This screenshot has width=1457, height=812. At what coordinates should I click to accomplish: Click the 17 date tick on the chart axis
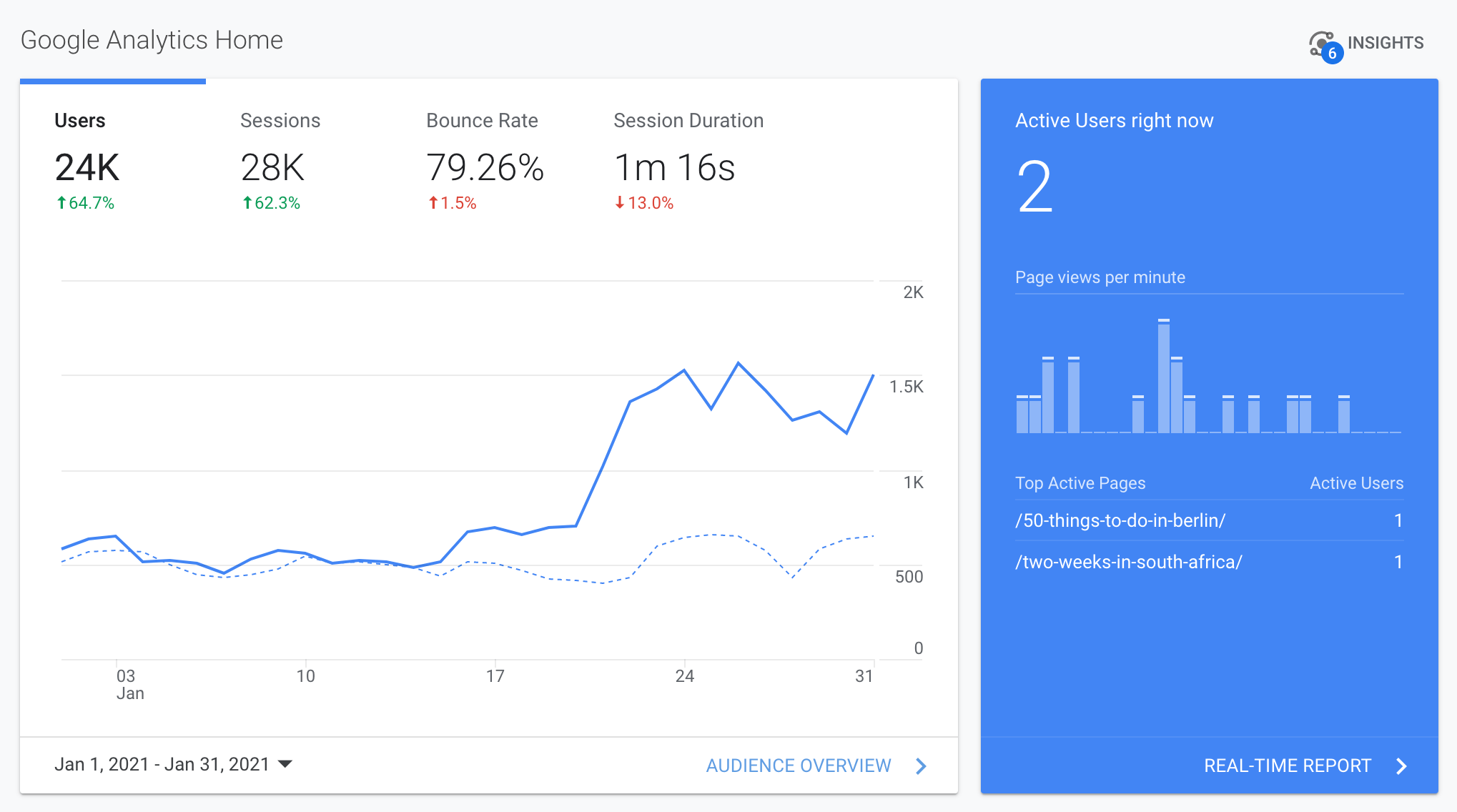tap(495, 676)
